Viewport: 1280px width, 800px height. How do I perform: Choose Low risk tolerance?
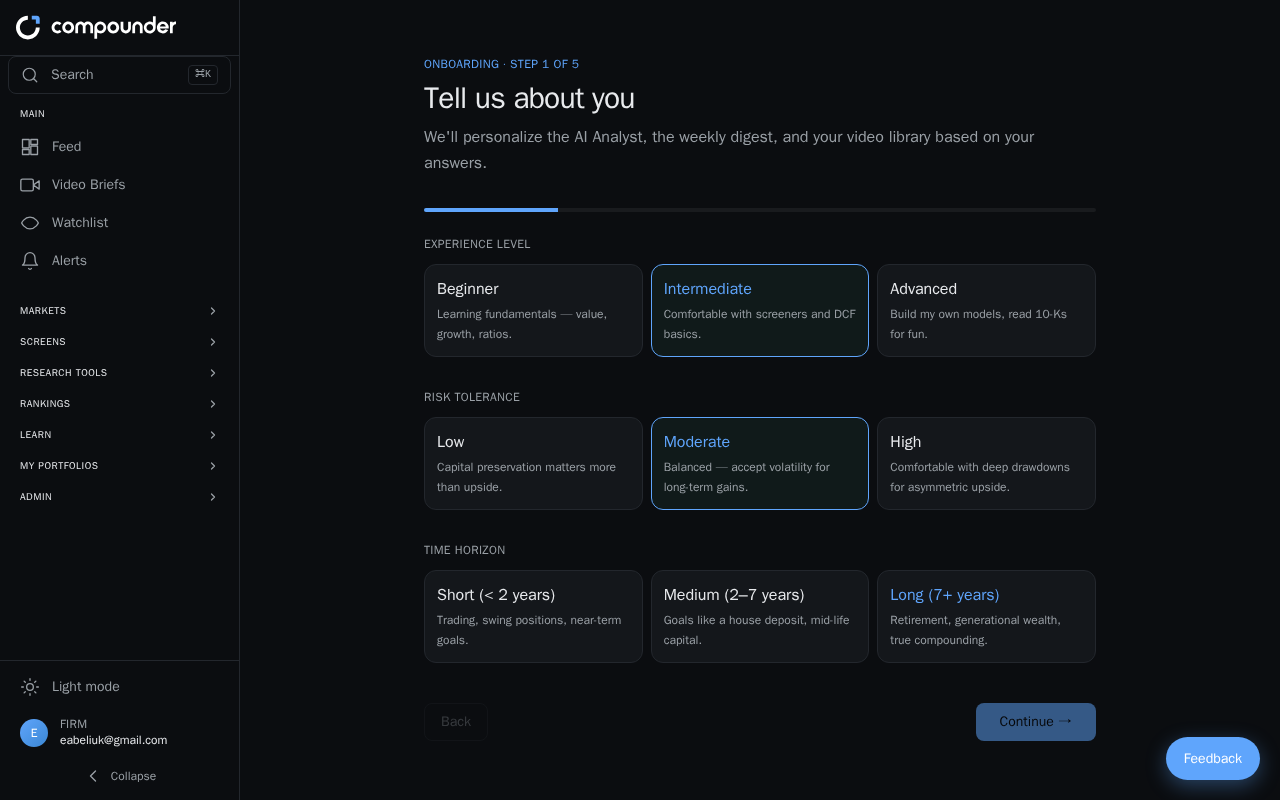[533, 463]
